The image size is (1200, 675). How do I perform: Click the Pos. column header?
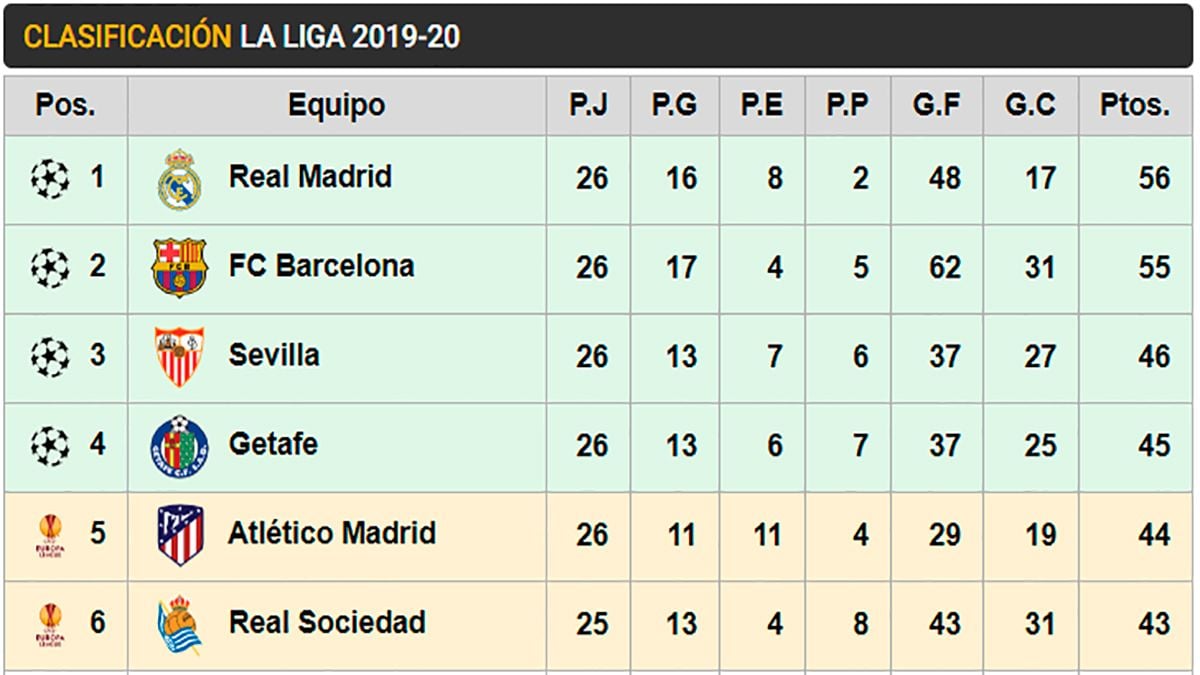click(65, 105)
